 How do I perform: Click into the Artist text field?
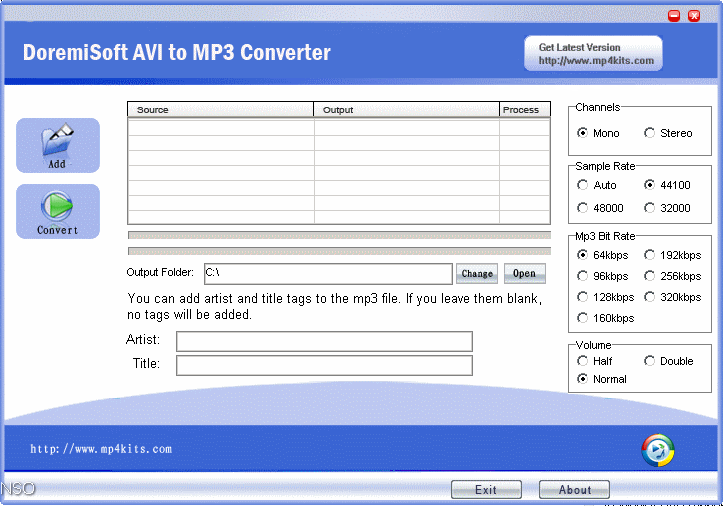(324, 342)
